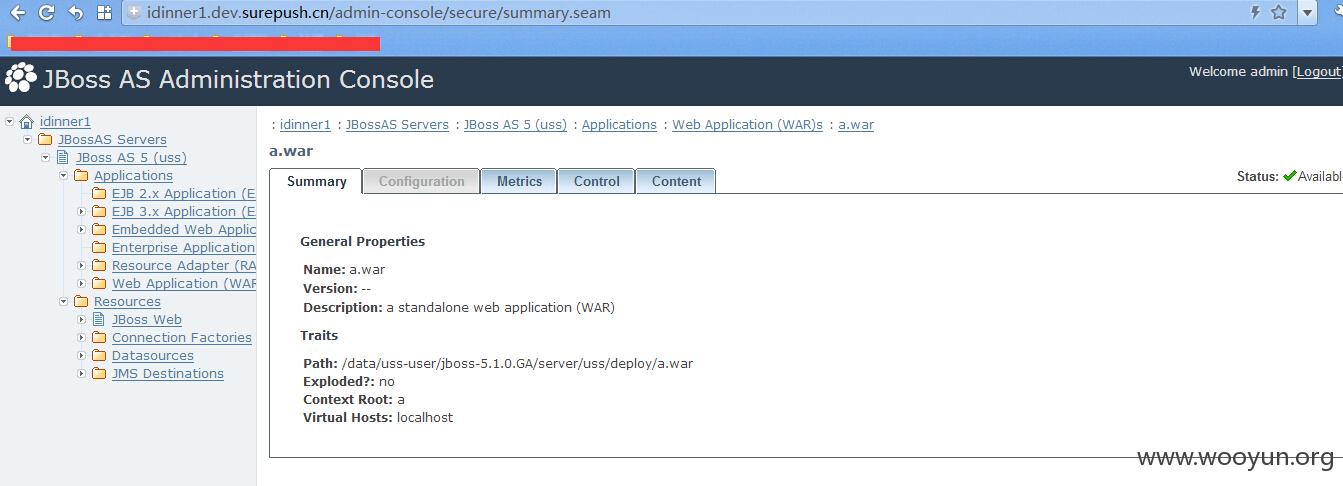
Task: Open Enterprise Application tree link
Action: coord(184,248)
